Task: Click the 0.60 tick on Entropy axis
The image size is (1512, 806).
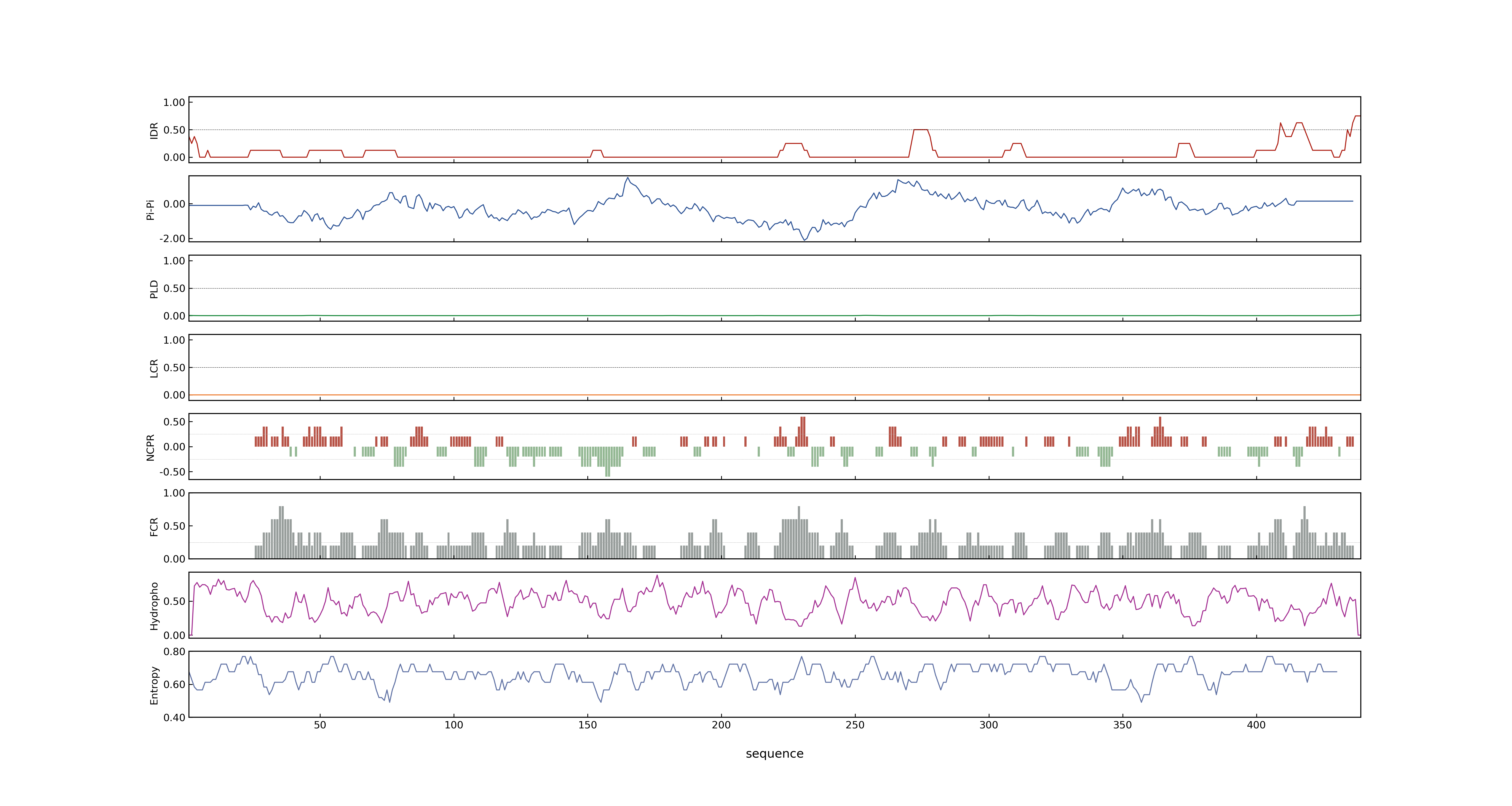Action: (x=174, y=685)
